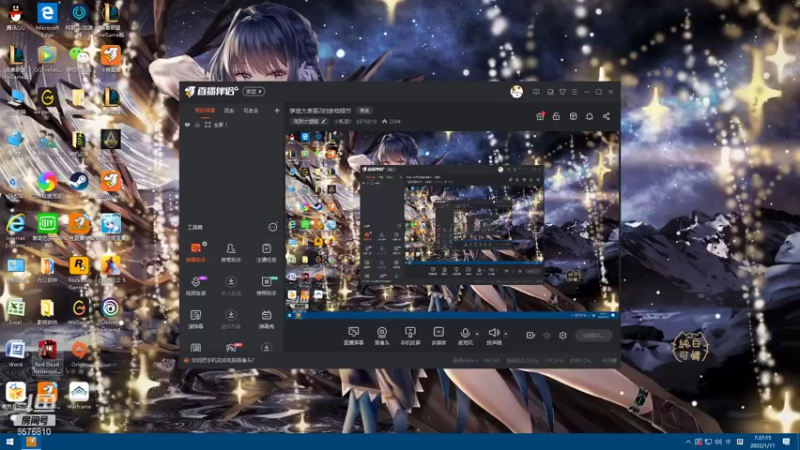The width and height of the screenshot is (800, 450).
Task: Open the Warframe desktop icon
Action: tap(79, 395)
